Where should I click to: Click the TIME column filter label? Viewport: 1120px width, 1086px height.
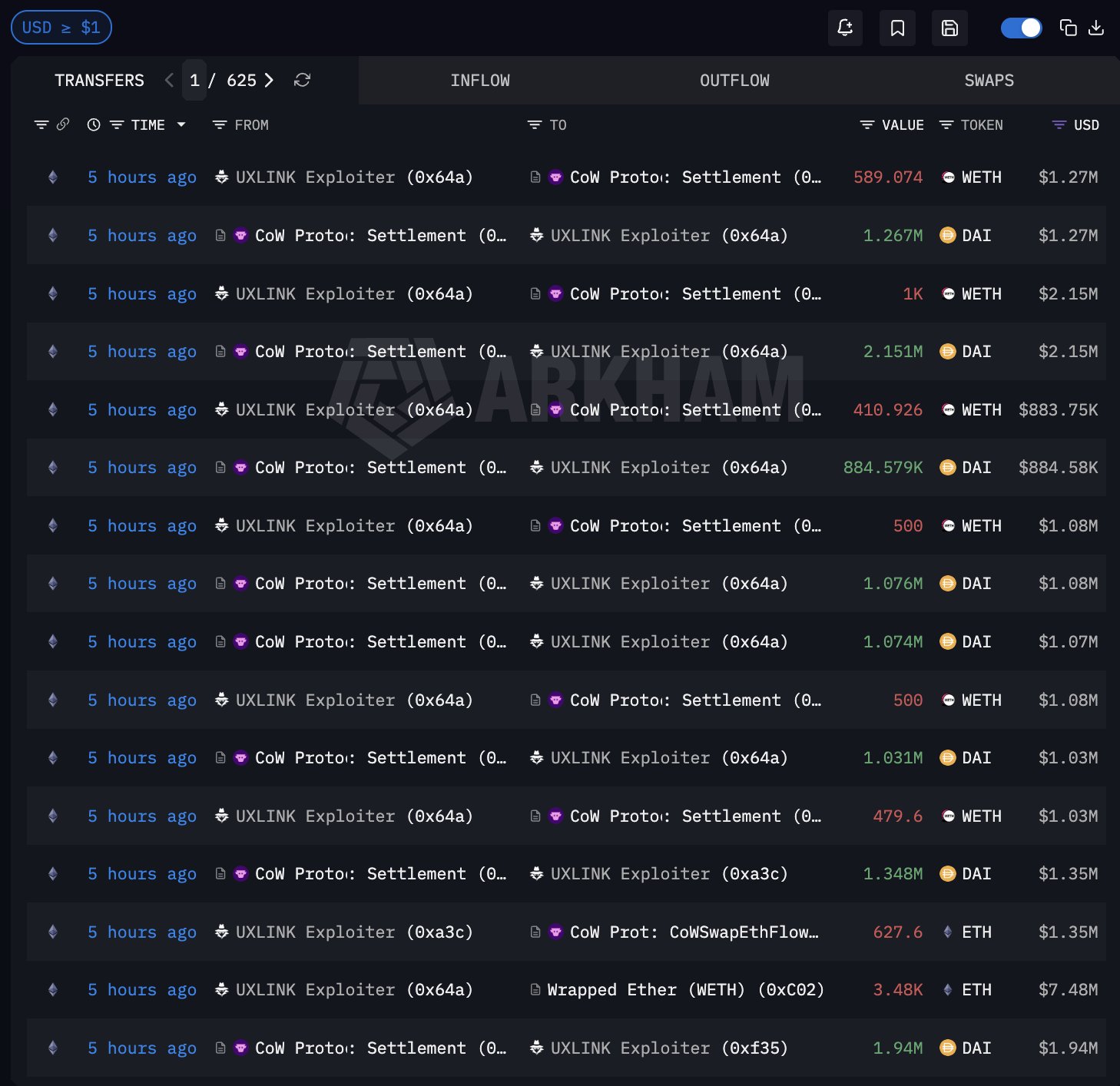[x=147, y=125]
